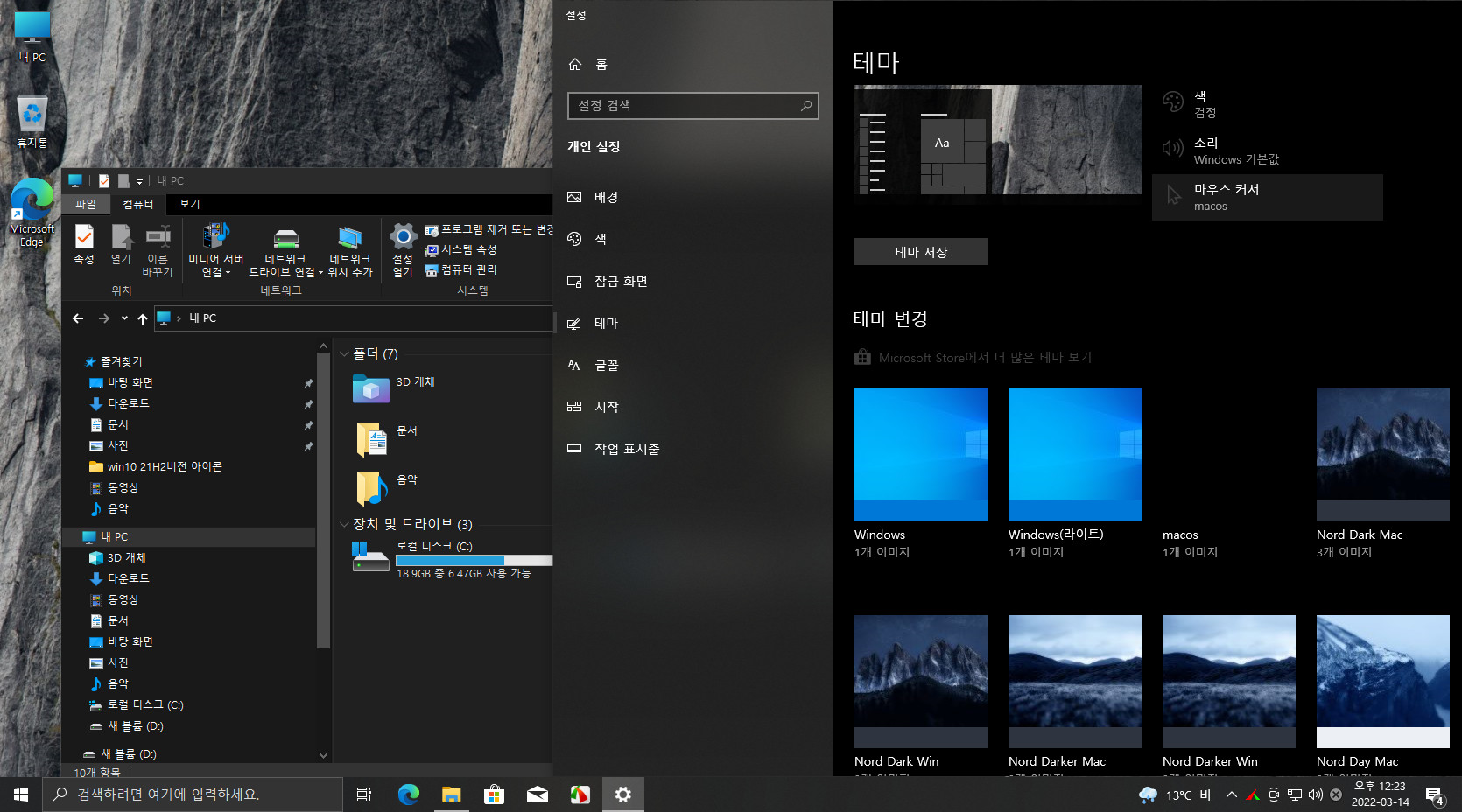
Task: Collapse the 폴더 (7) group
Action: click(x=344, y=353)
